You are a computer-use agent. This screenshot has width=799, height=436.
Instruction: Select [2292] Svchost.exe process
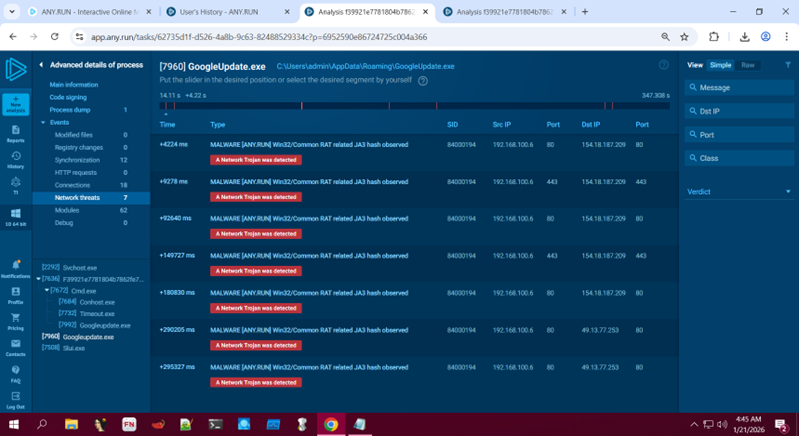coord(69,267)
